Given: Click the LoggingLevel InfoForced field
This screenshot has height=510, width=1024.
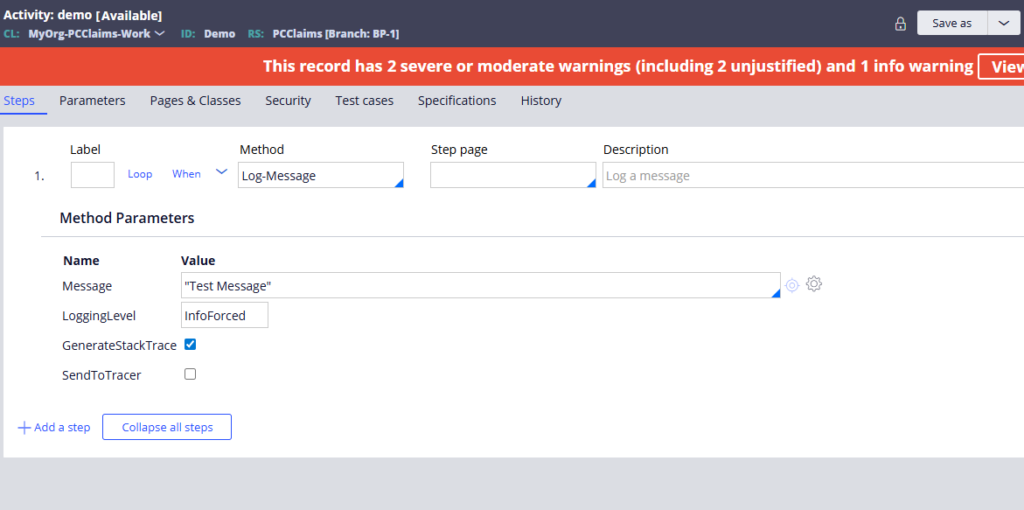Looking at the screenshot, I should pos(225,315).
